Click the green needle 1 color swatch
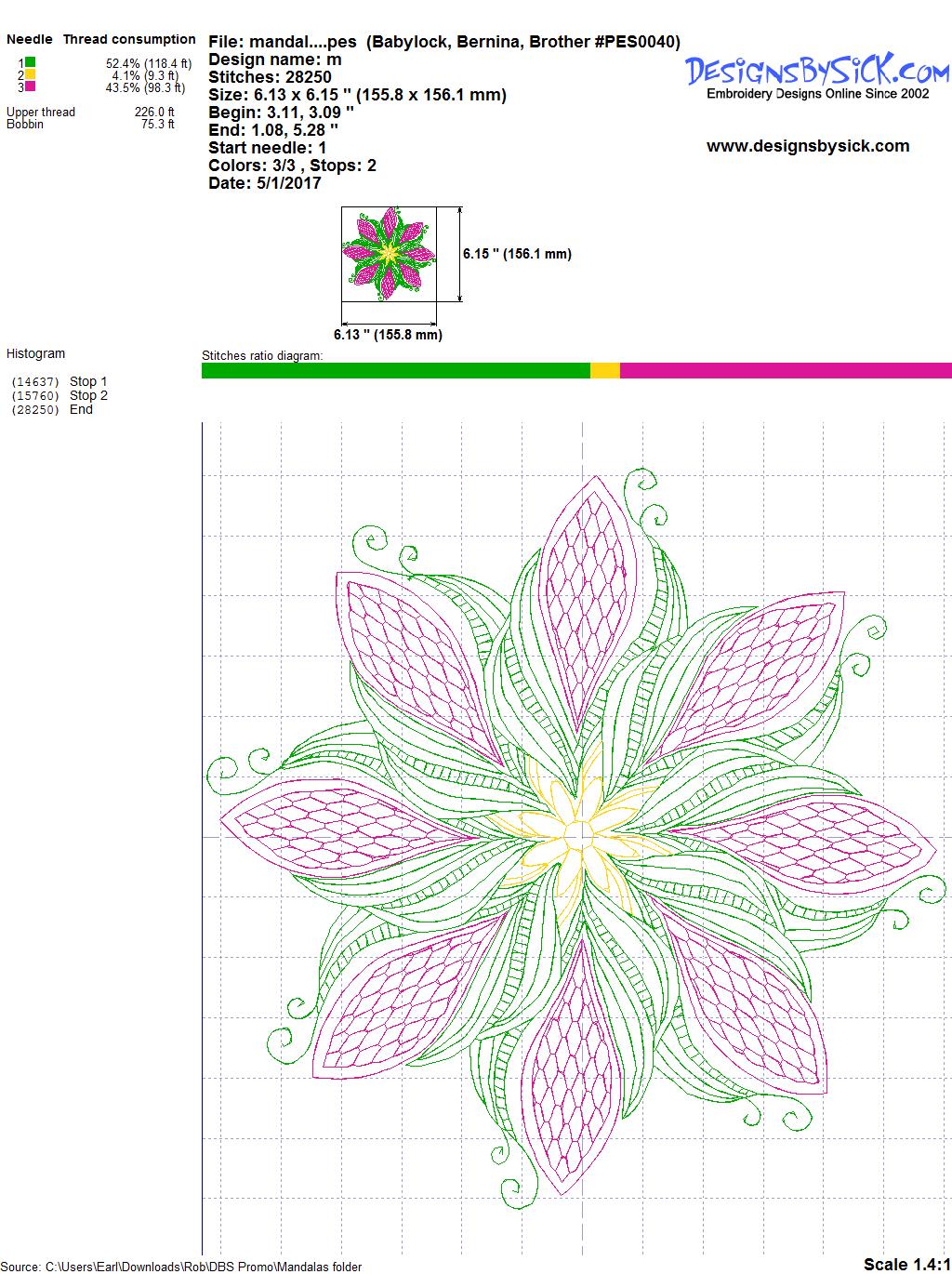Screen dimensions: 952x1274 [31, 62]
